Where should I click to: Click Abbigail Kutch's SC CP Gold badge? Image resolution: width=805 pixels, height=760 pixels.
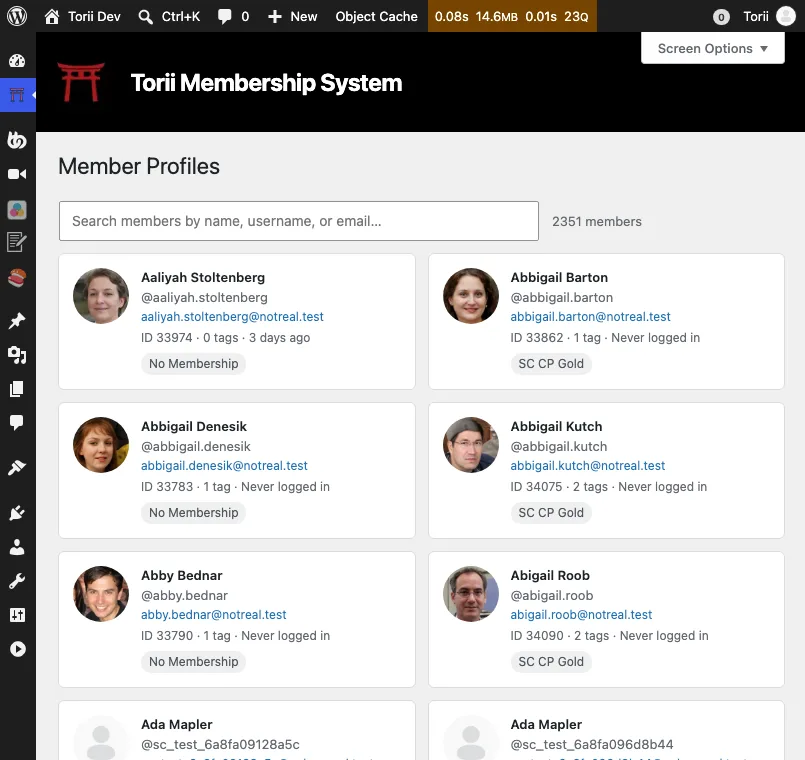pyautogui.click(x=551, y=512)
